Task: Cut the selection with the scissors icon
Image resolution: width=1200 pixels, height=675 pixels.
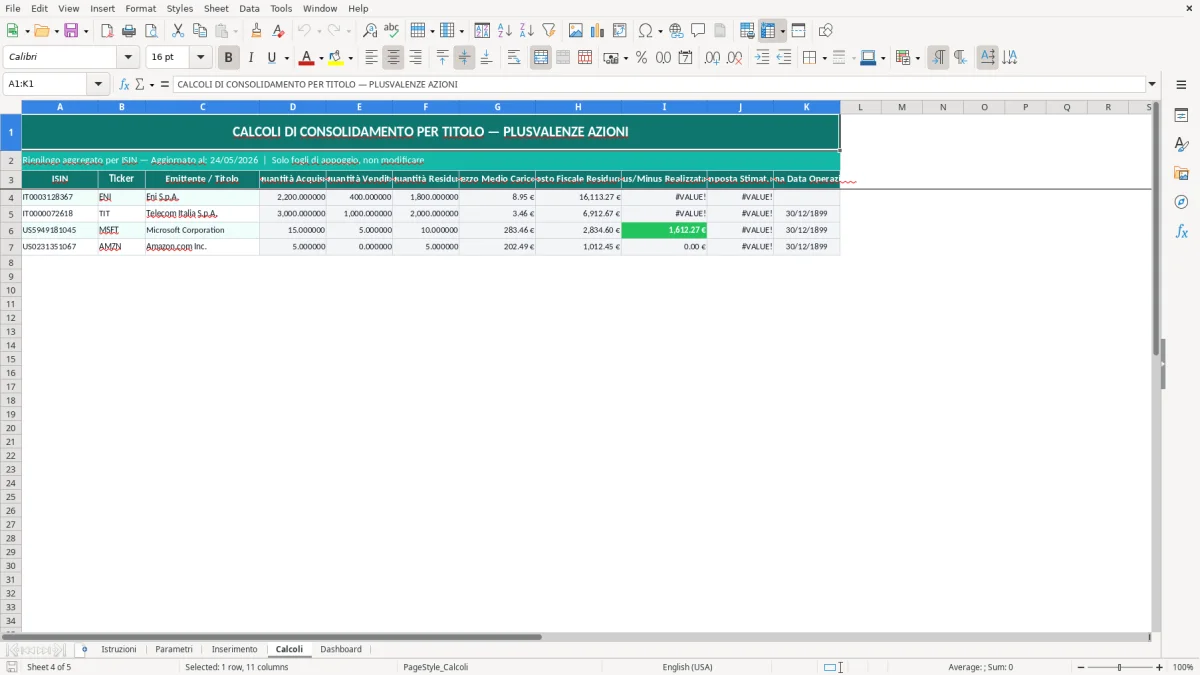Action: [178, 31]
